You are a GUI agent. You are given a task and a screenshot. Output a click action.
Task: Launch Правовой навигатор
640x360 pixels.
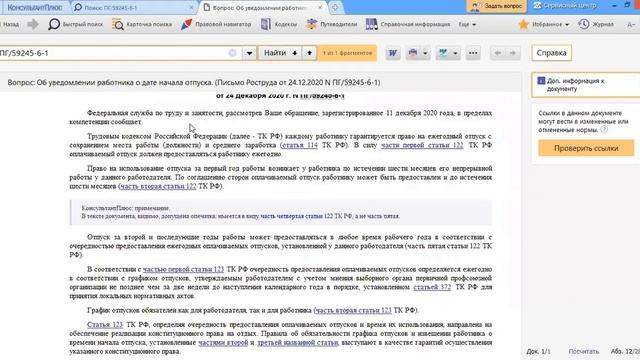click(x=216, y=24)
